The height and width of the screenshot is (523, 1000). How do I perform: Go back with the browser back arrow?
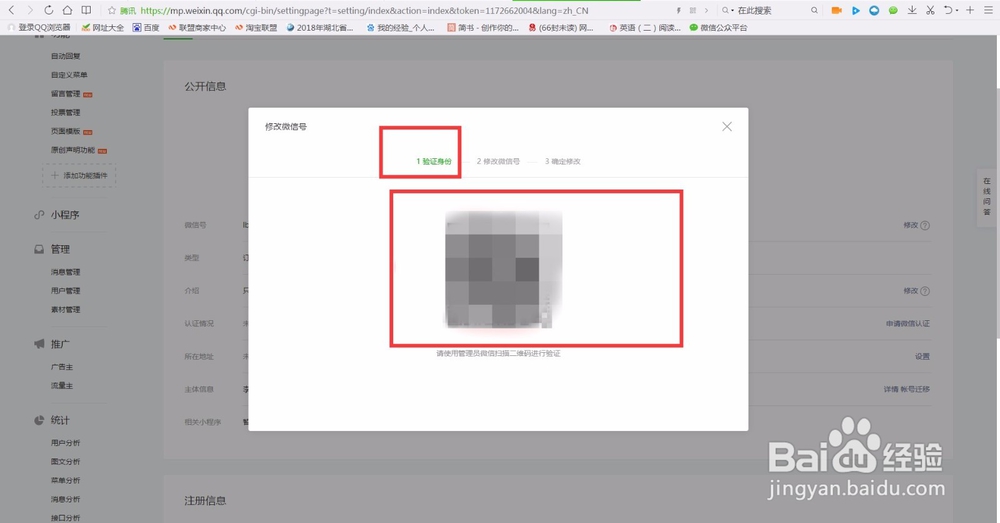click(x=11, y=10)
